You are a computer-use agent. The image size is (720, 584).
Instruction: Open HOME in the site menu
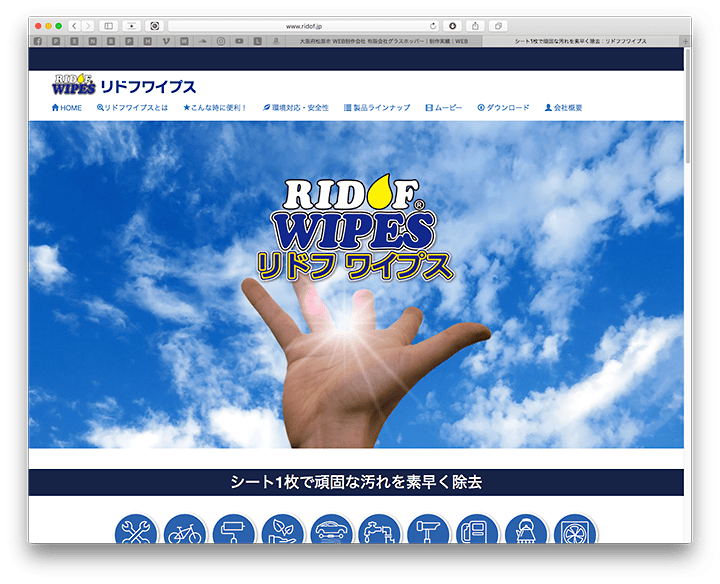coord(67,107)
